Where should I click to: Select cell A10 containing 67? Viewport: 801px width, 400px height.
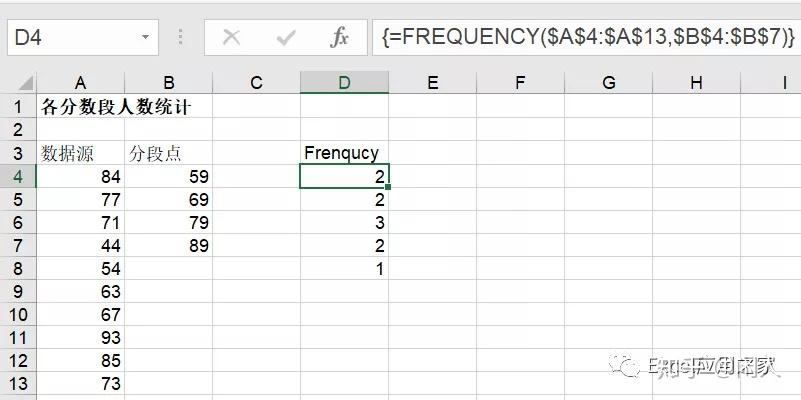click(80, 314)
